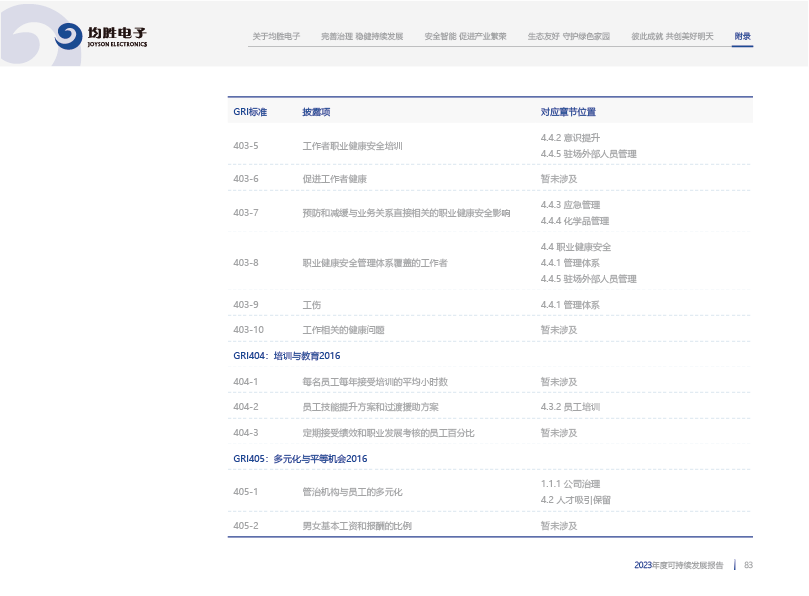Click page number 83 in footer

click(x=748, y=565)
